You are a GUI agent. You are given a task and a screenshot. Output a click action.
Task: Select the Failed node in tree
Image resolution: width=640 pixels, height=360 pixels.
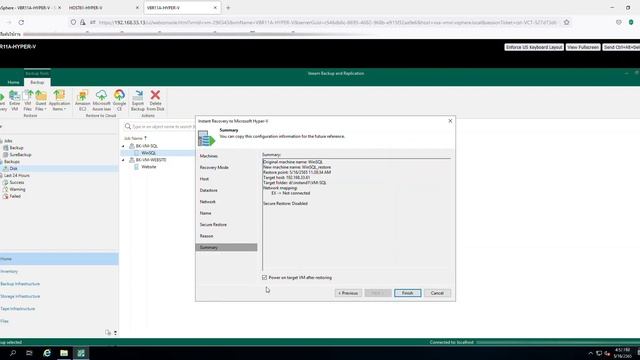15,196
